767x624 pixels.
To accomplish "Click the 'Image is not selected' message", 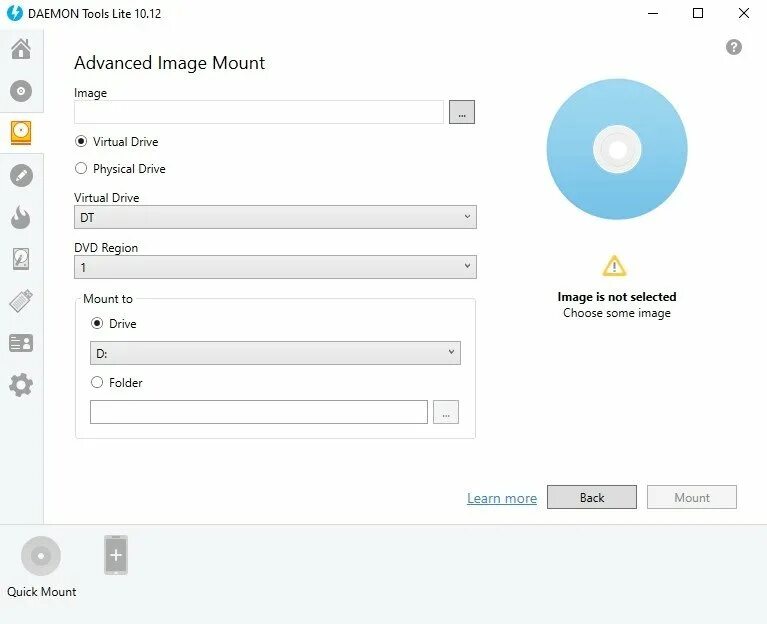I will 617,297.
